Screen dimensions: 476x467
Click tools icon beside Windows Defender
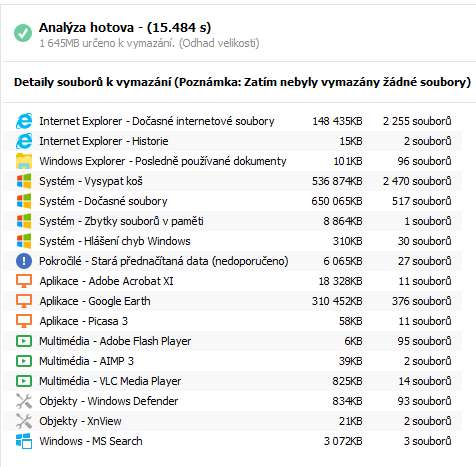coord(24,401)
